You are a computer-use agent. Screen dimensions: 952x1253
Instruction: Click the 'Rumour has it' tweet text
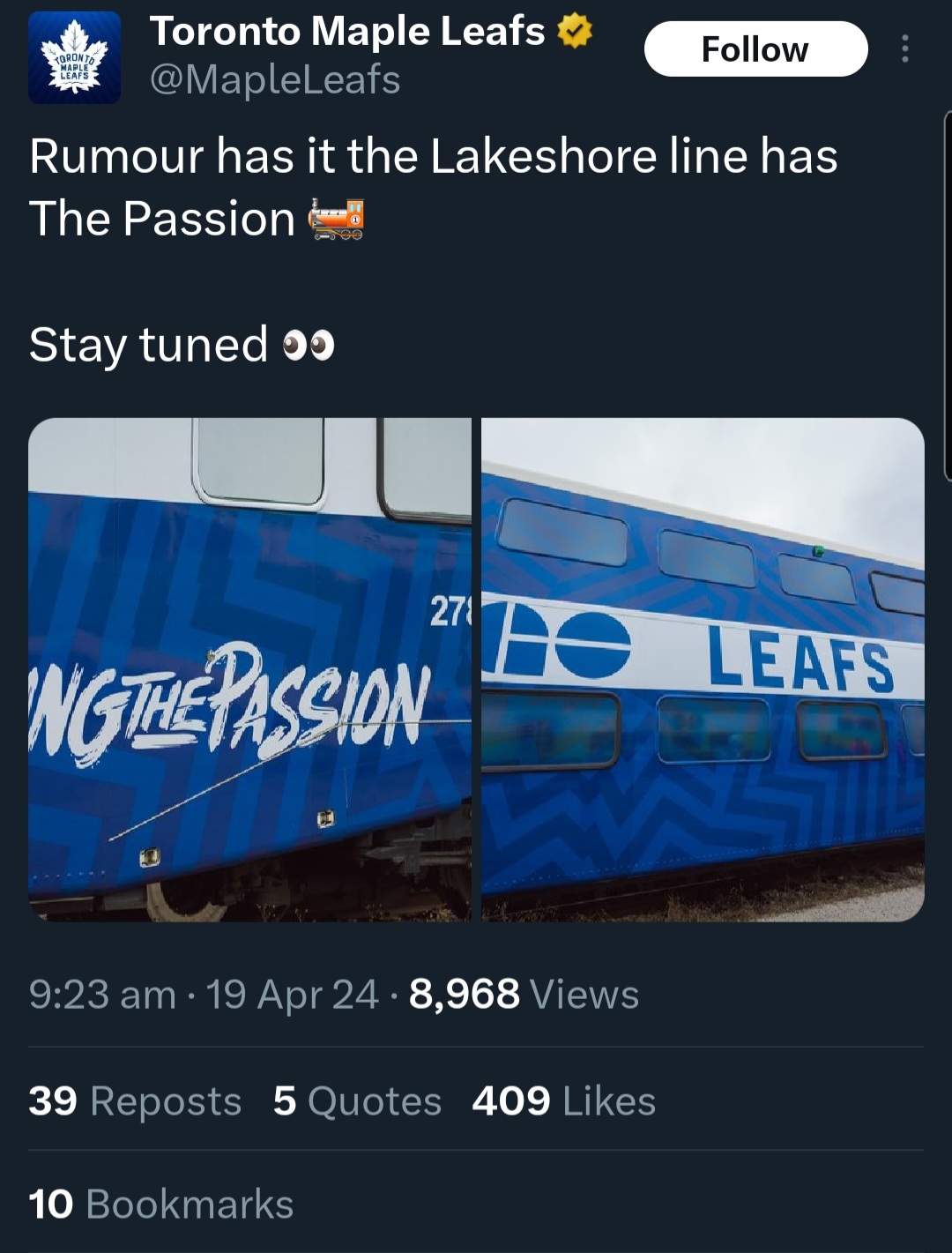coord(433,157)
